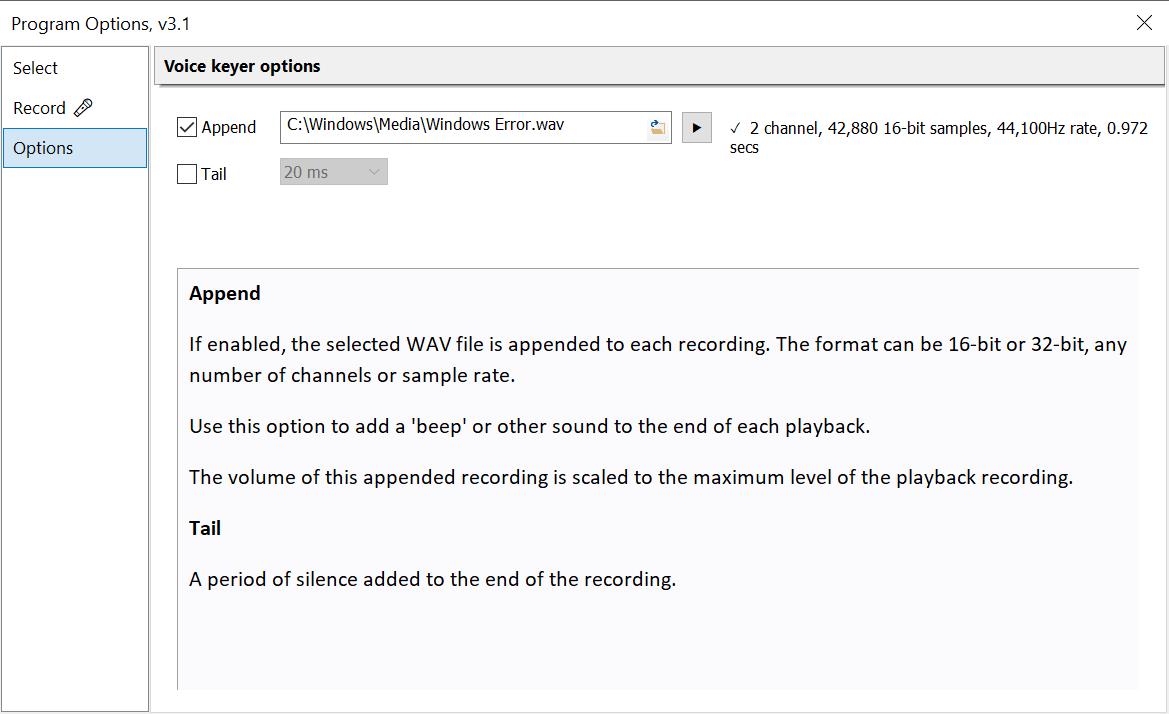This screenshot has width=1169, height=714.
Task: Play the appended Windows Error.wav sound
Action: (x=697, y=127)
